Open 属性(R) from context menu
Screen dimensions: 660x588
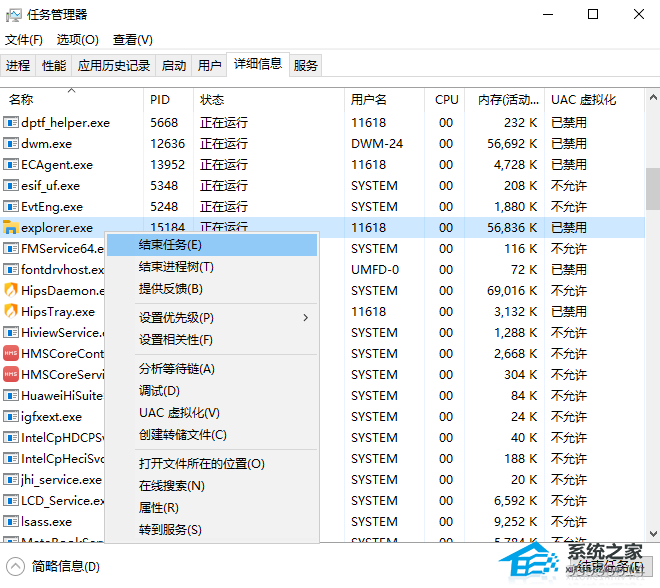pos(212,508)
